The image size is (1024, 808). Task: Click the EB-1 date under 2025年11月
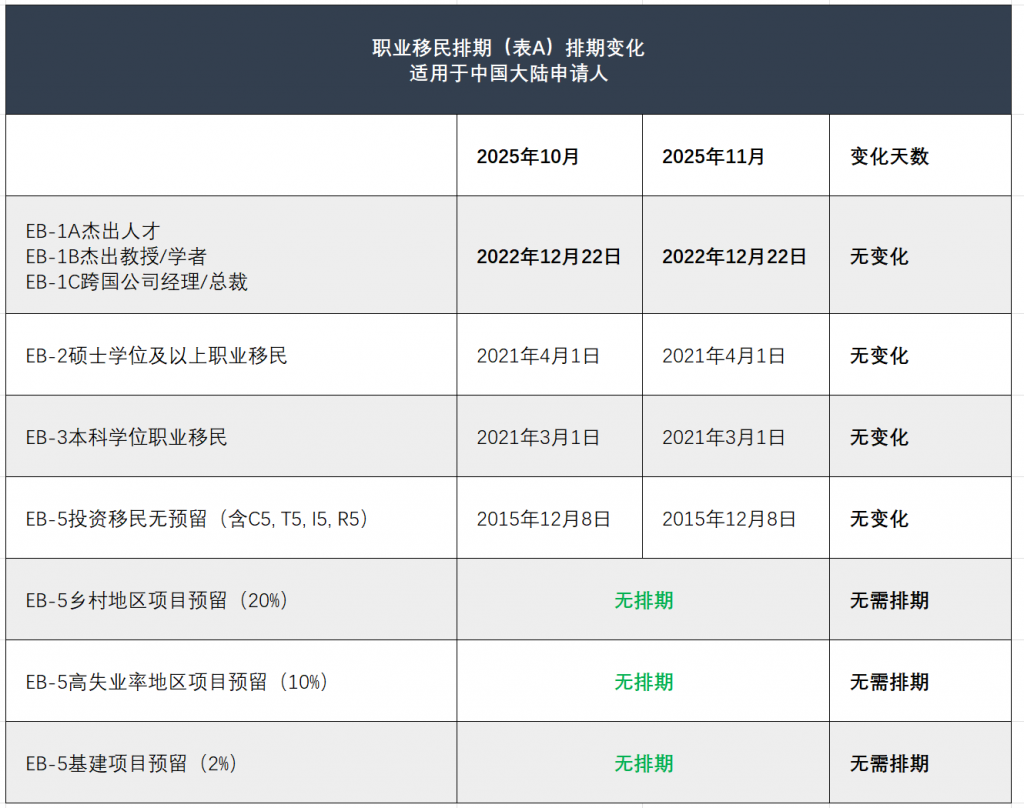[x=734, y=257]
